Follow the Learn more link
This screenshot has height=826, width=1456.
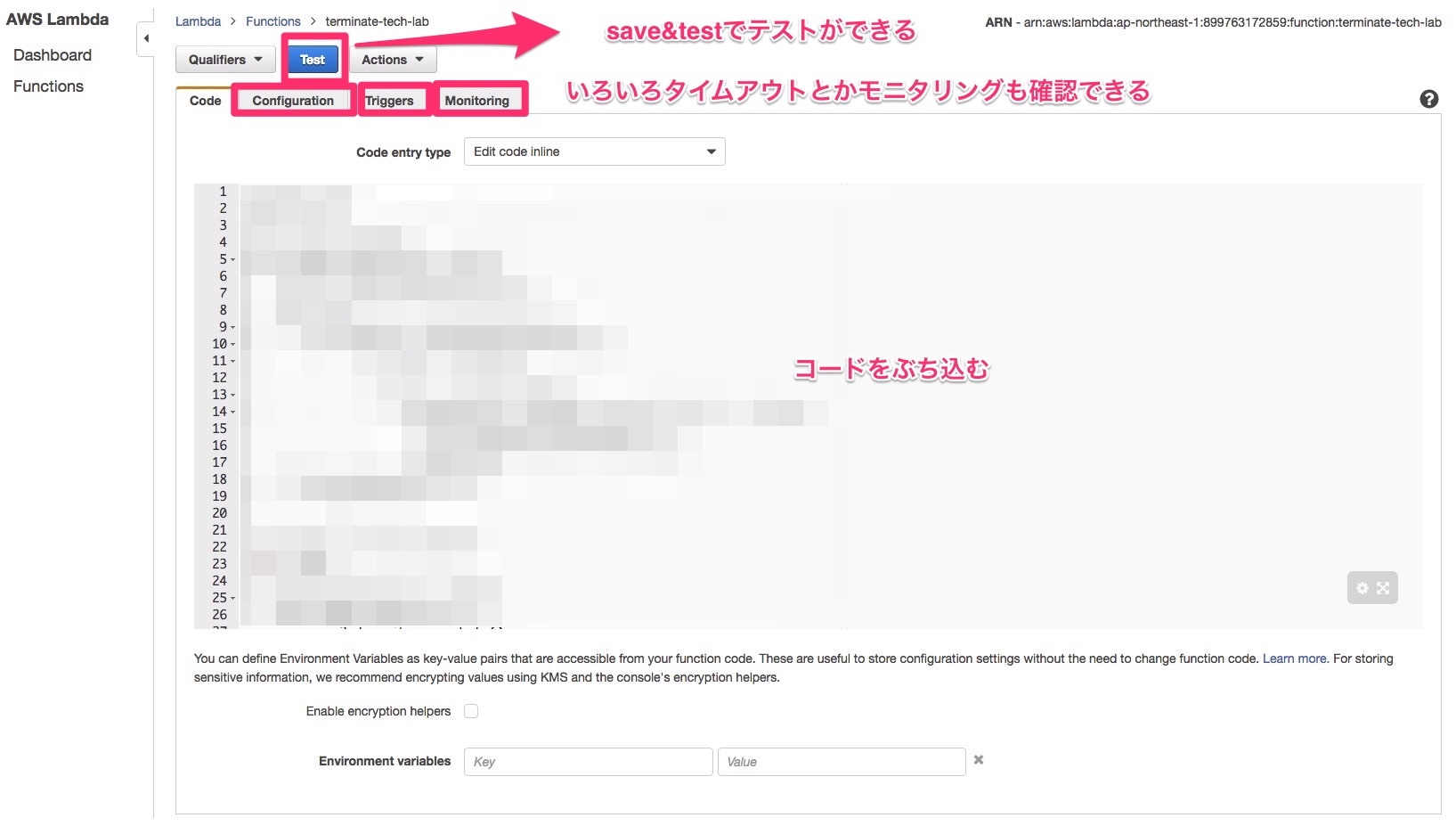[x=1294, y=658]
